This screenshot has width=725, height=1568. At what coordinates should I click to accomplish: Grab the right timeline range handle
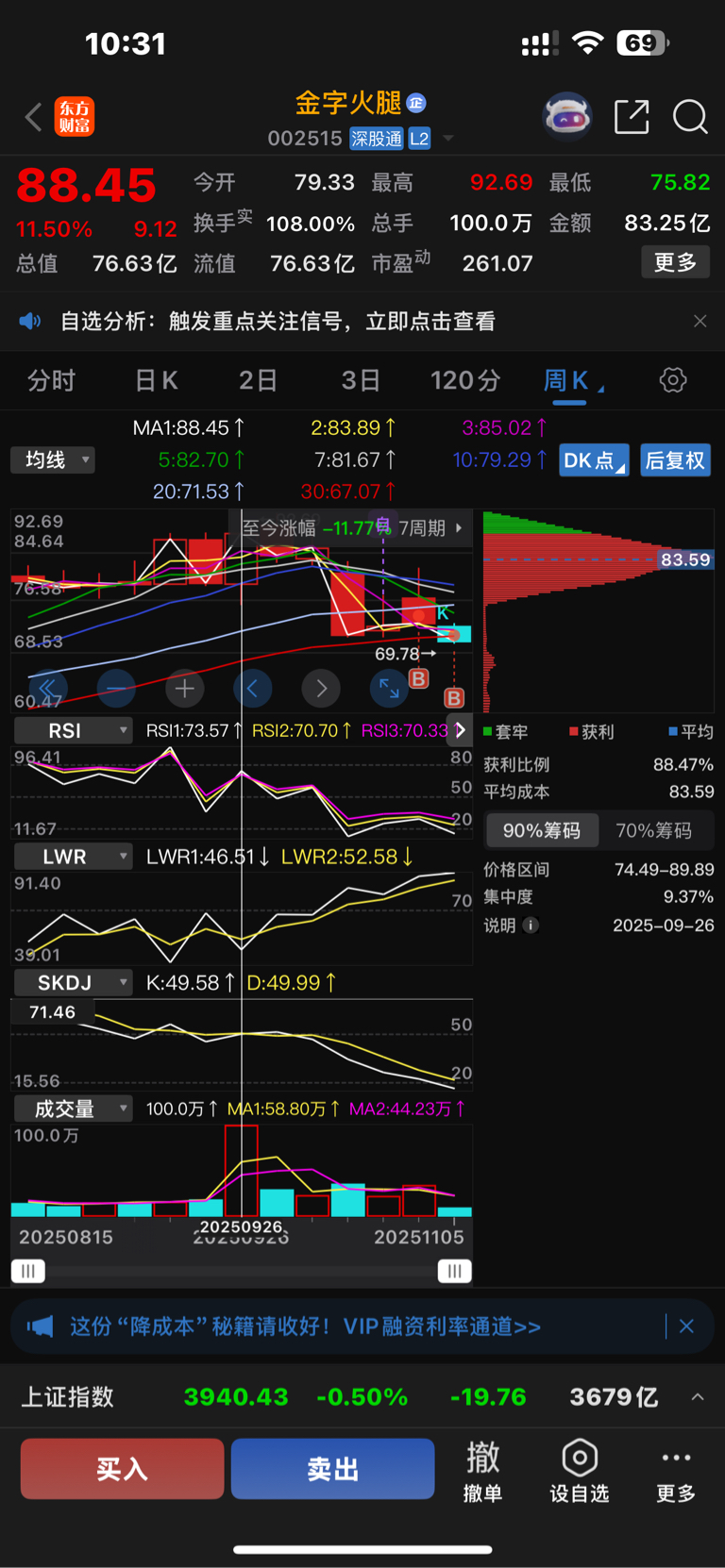[x=455, y=1271]
